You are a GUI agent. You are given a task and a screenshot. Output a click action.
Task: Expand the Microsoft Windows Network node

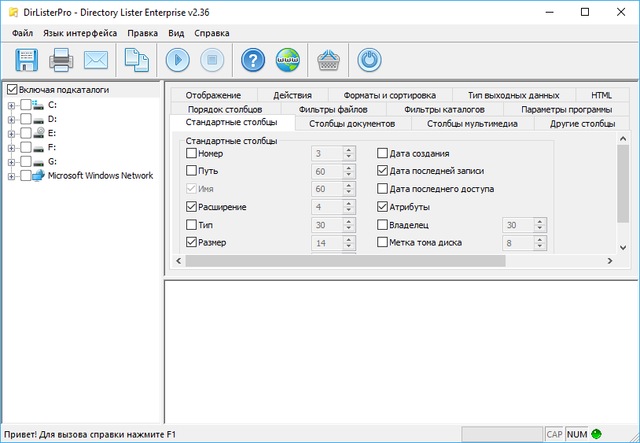point(11,175)
